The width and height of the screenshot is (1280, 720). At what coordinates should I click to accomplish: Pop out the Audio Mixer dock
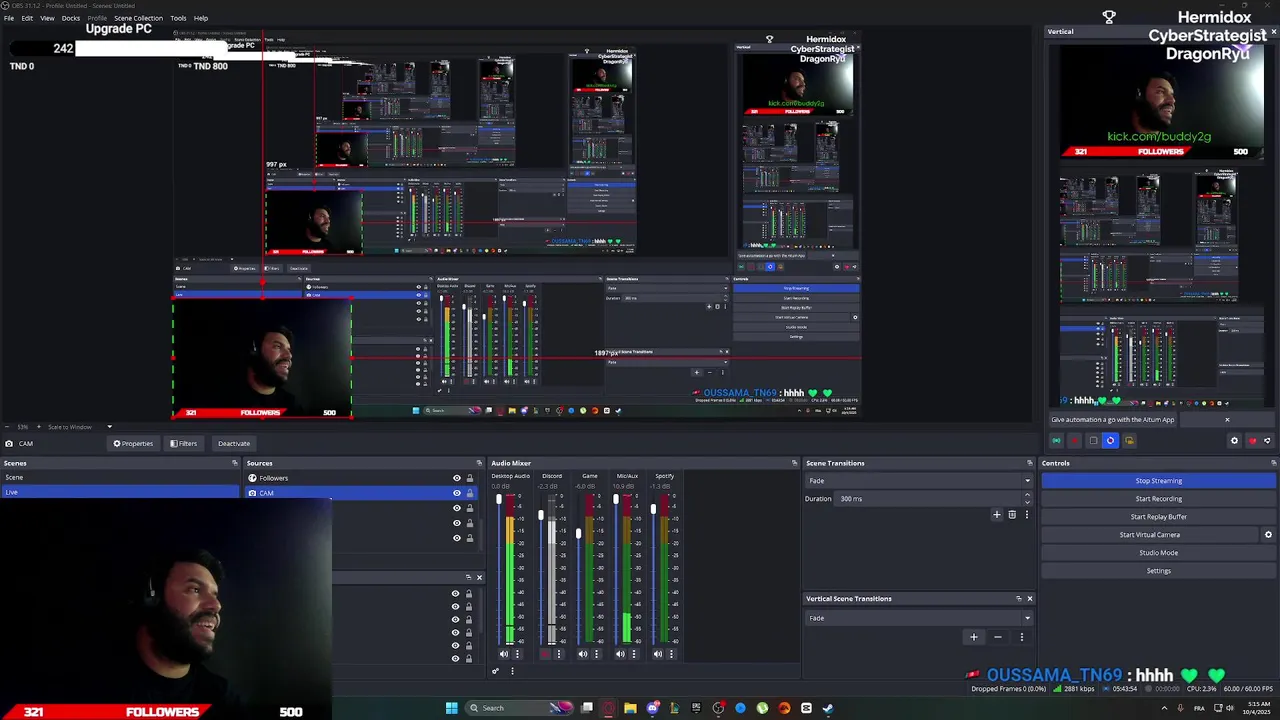795,463
